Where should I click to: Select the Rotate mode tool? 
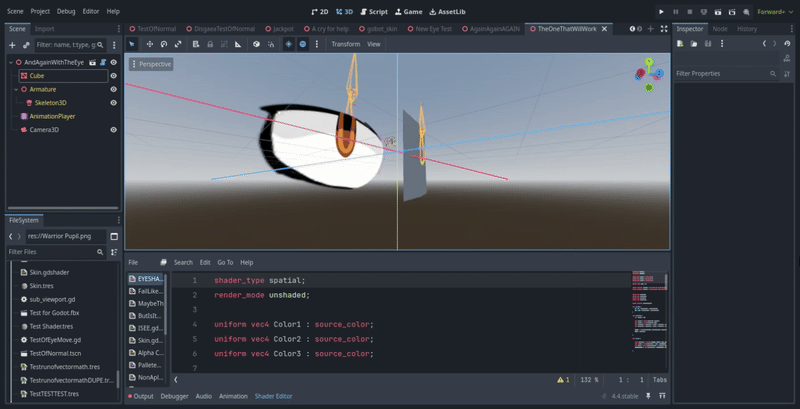pyautogui.click(x=164, y=44)
